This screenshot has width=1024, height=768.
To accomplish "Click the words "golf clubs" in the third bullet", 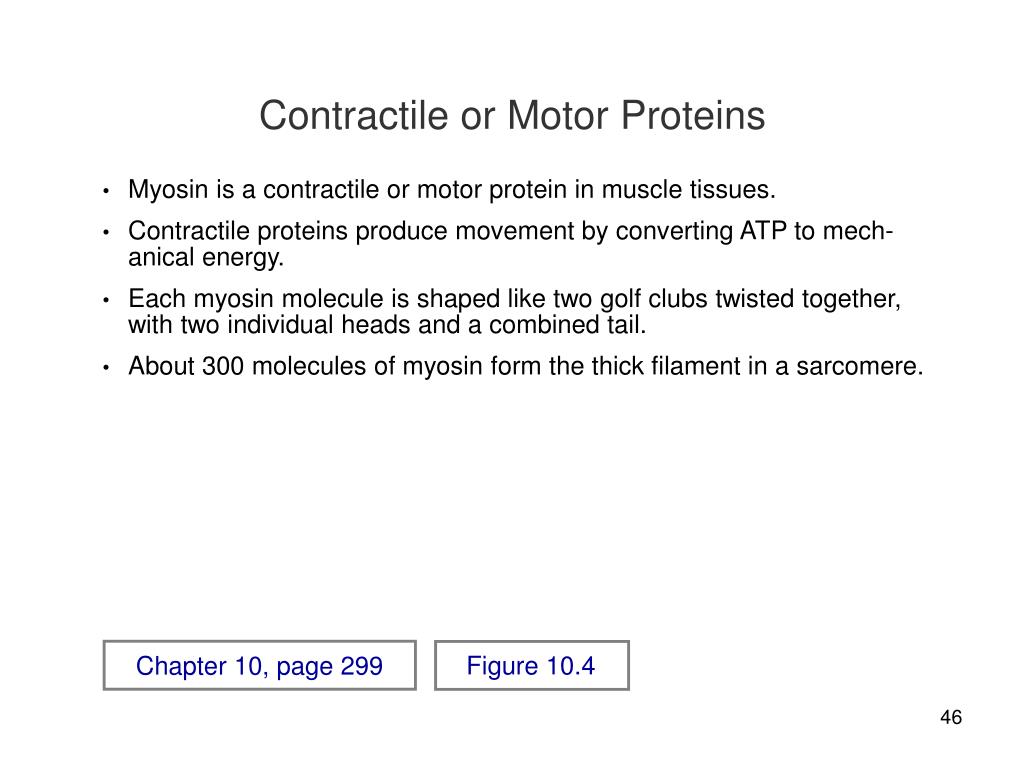I will point(653,299).
